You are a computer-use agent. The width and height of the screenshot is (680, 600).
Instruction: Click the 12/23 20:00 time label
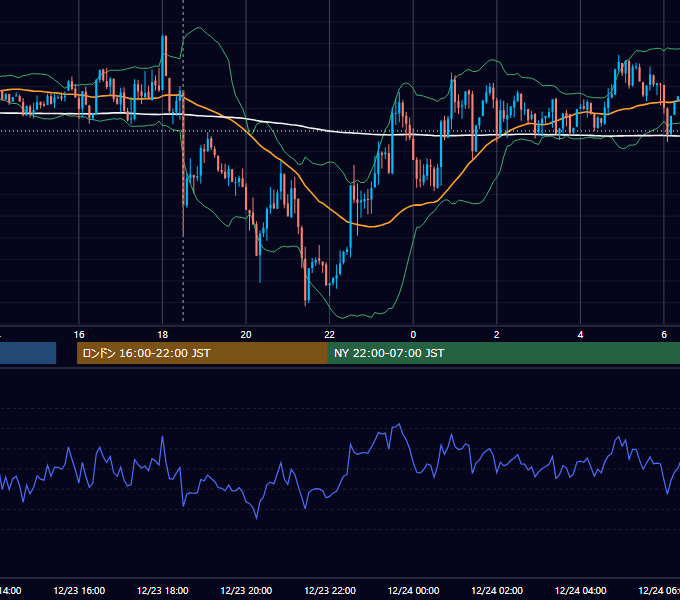click(246, 590)
